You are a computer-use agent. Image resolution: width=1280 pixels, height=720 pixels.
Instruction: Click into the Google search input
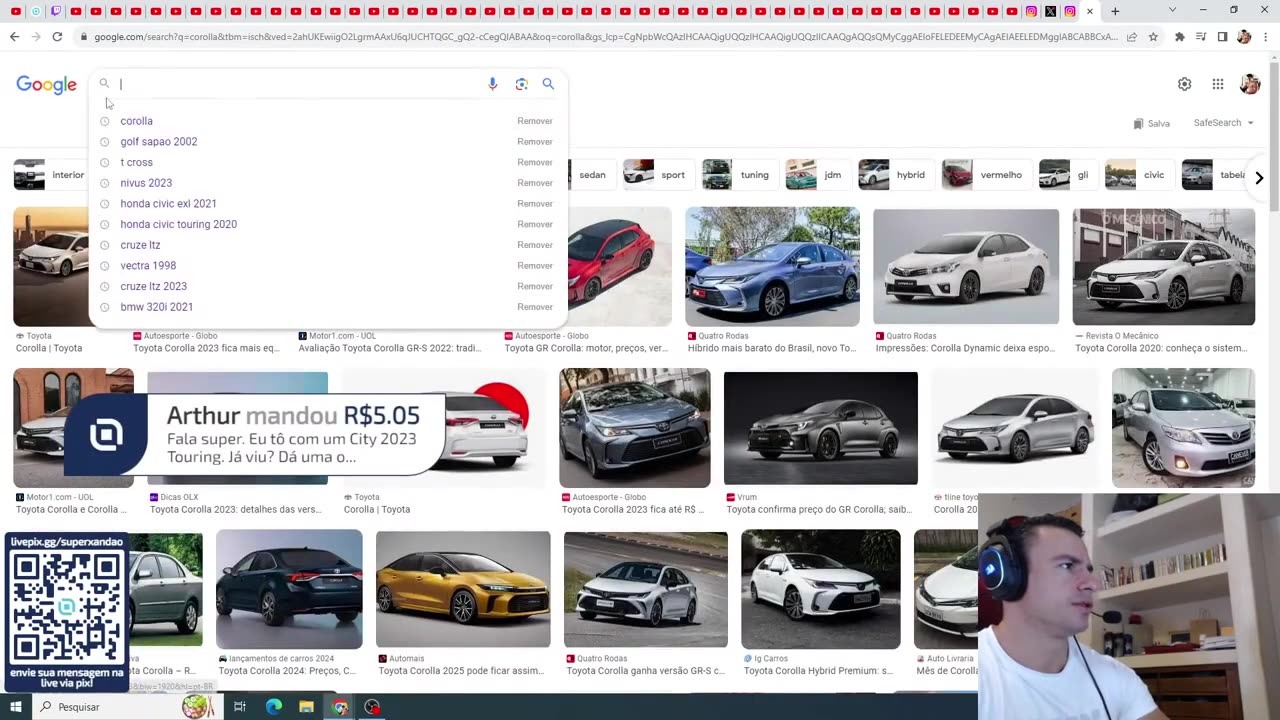click(298, 84)
